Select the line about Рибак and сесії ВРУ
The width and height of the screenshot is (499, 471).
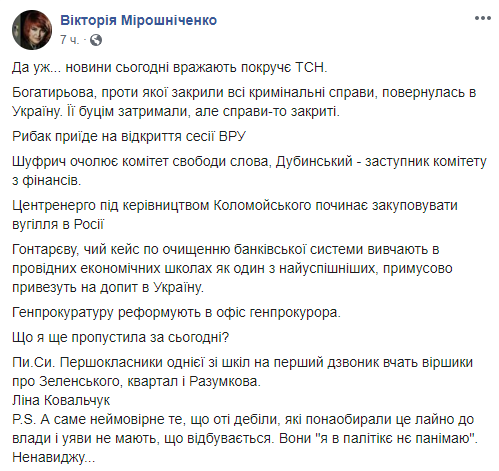(x=129, y=136)
